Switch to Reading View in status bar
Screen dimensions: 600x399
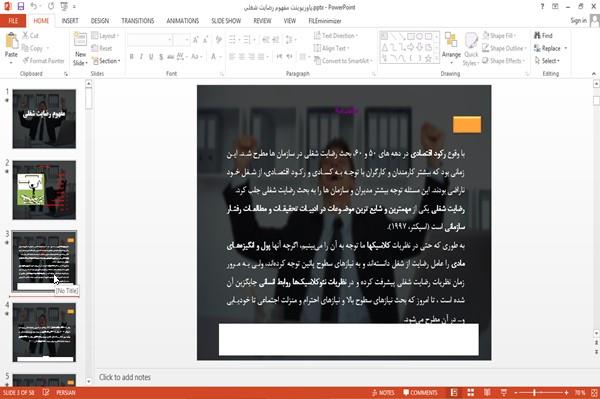click(487, 392)
